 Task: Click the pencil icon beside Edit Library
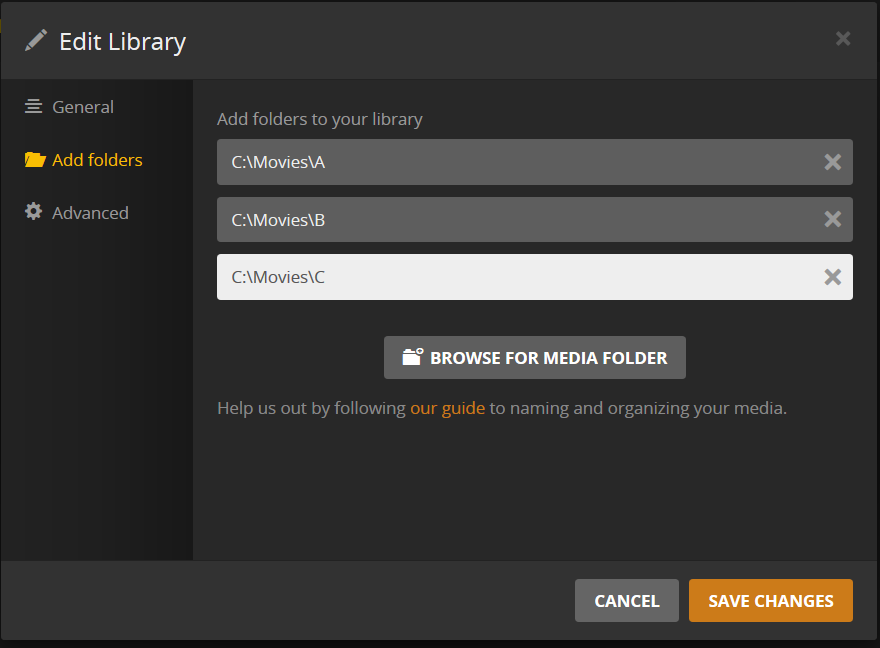36,41
